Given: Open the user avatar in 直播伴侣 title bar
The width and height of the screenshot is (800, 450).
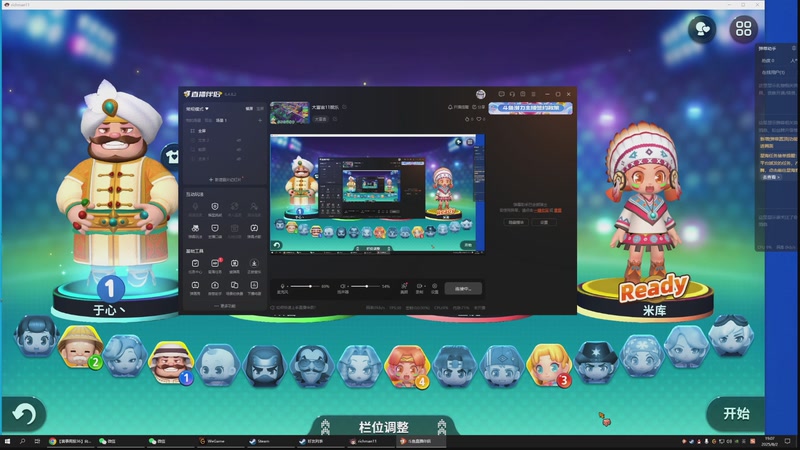Looking at the screenshot, I should pos(481,94).
